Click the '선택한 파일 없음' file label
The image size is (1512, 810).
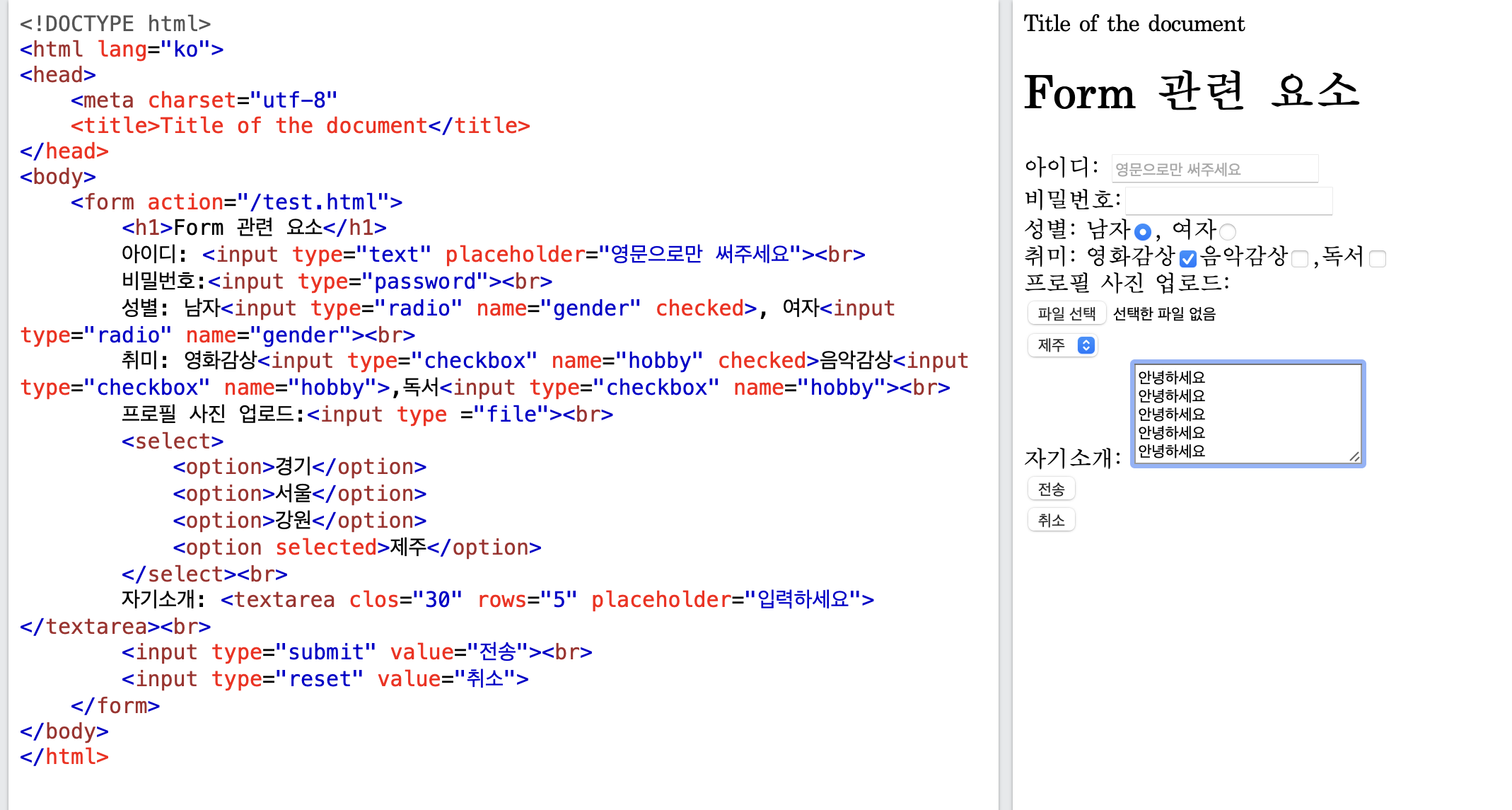coord(1164,313)
